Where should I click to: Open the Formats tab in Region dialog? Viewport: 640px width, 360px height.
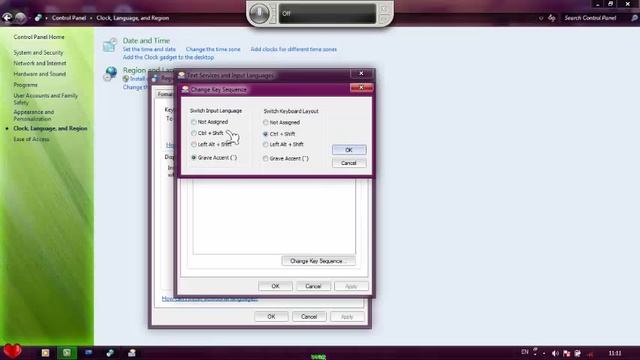tap(164, 94)
